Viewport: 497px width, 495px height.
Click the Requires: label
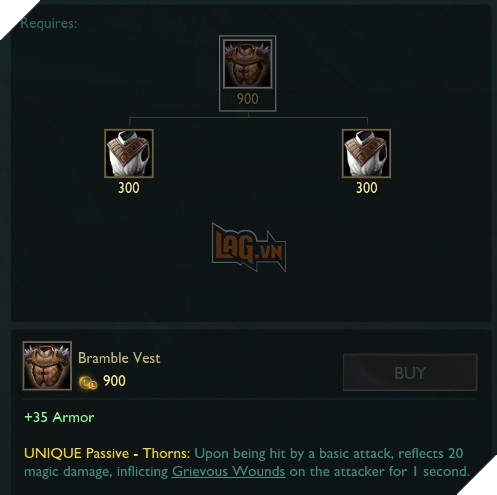click(48, 24)
